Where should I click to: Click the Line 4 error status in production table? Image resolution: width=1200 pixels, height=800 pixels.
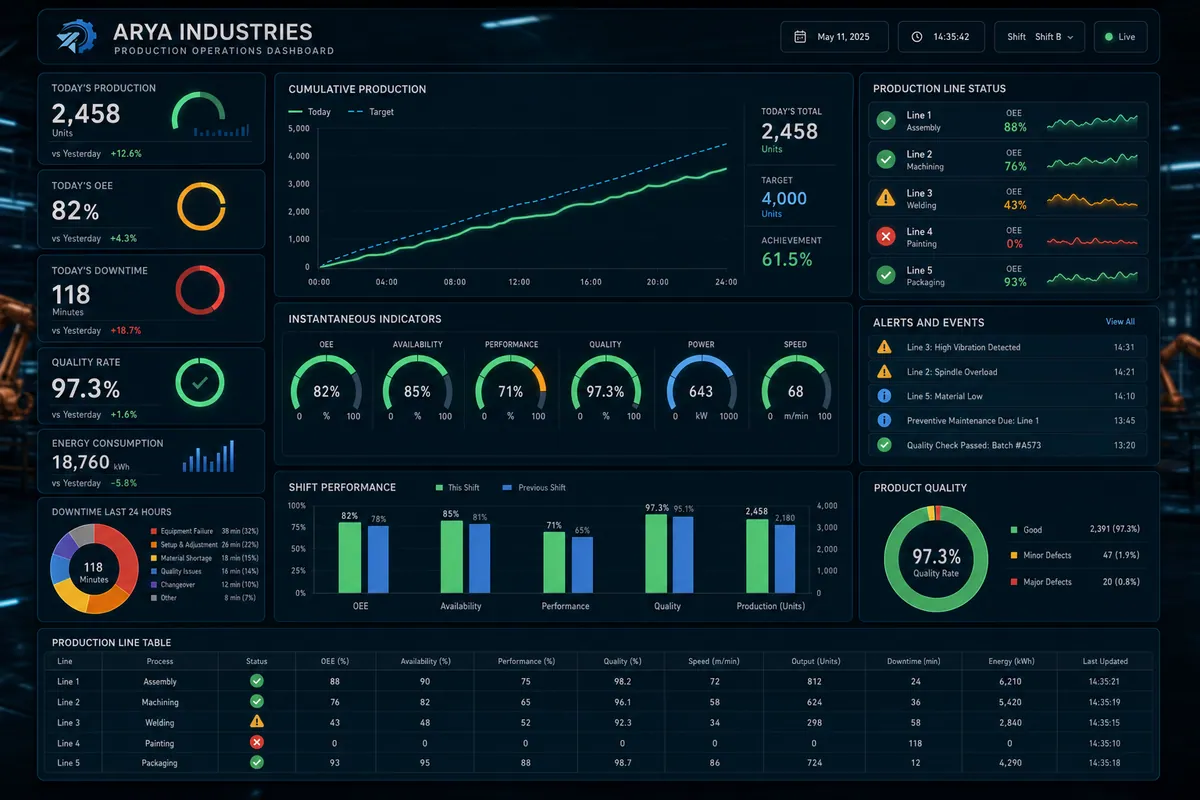257,742
